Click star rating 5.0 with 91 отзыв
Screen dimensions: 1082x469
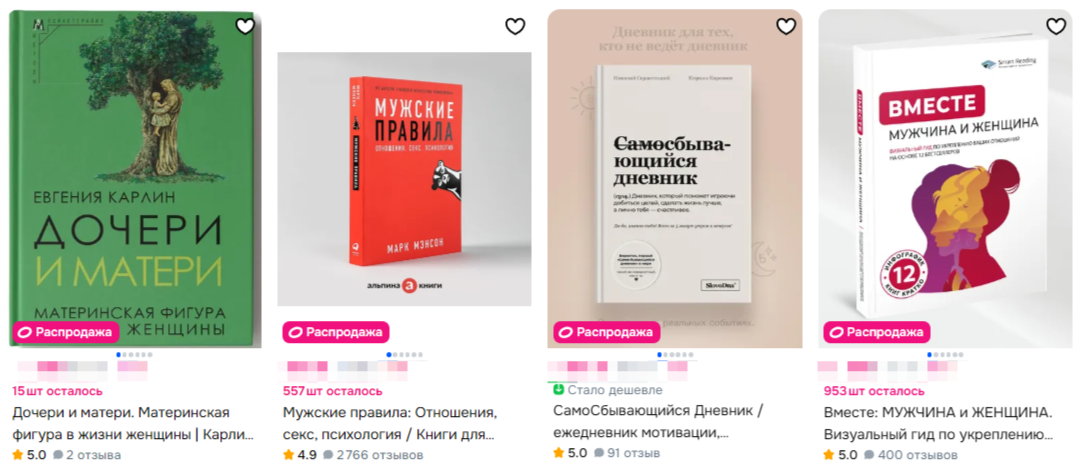coord(570,453)
